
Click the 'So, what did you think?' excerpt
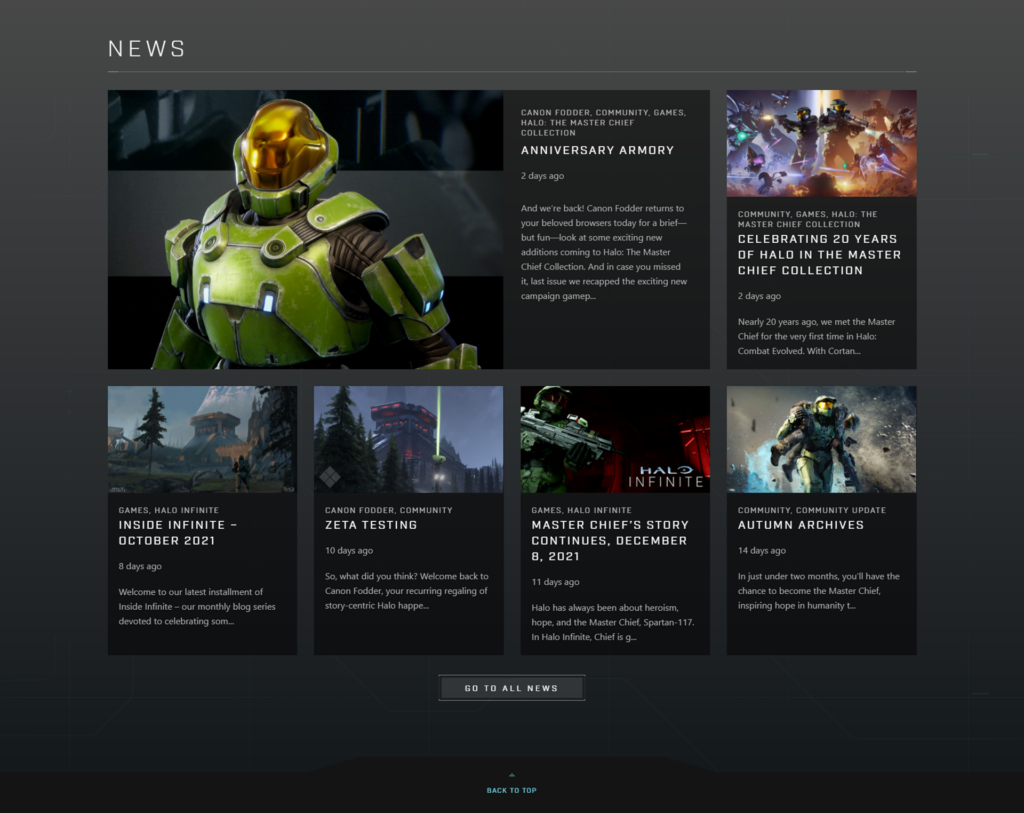point(406,591)
